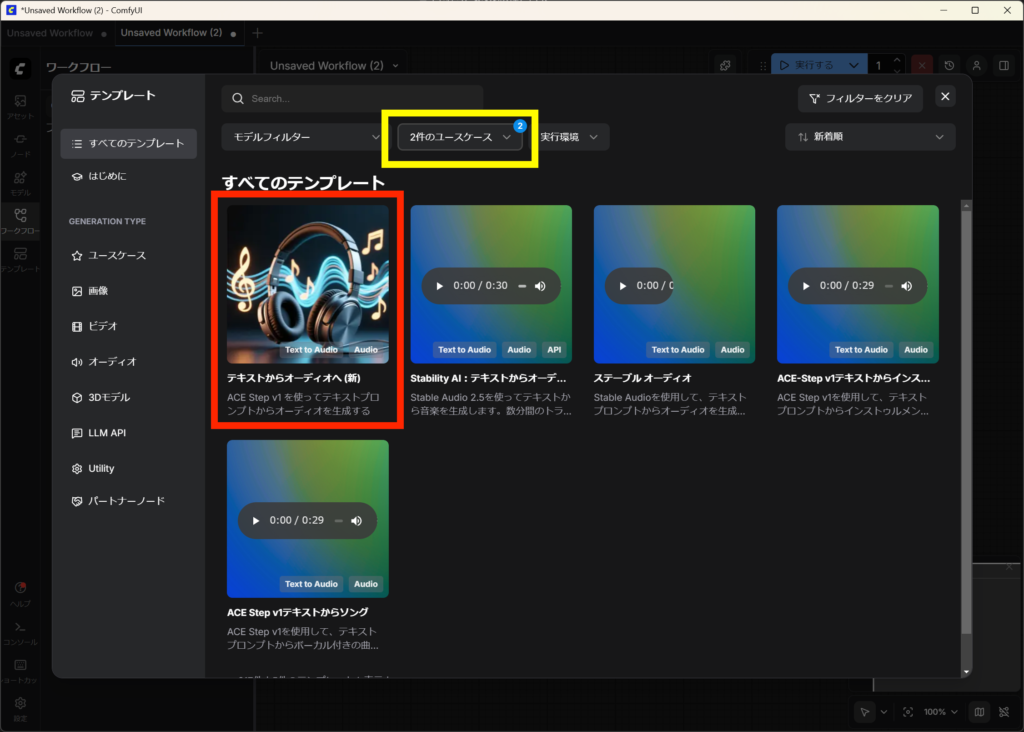Image resolution: width=1024 pixels, height=732 pixels.
Task: Mute the ACE Step v1テキストからソング audio preview
Action: pyautogui.click(x=356, y=521)
